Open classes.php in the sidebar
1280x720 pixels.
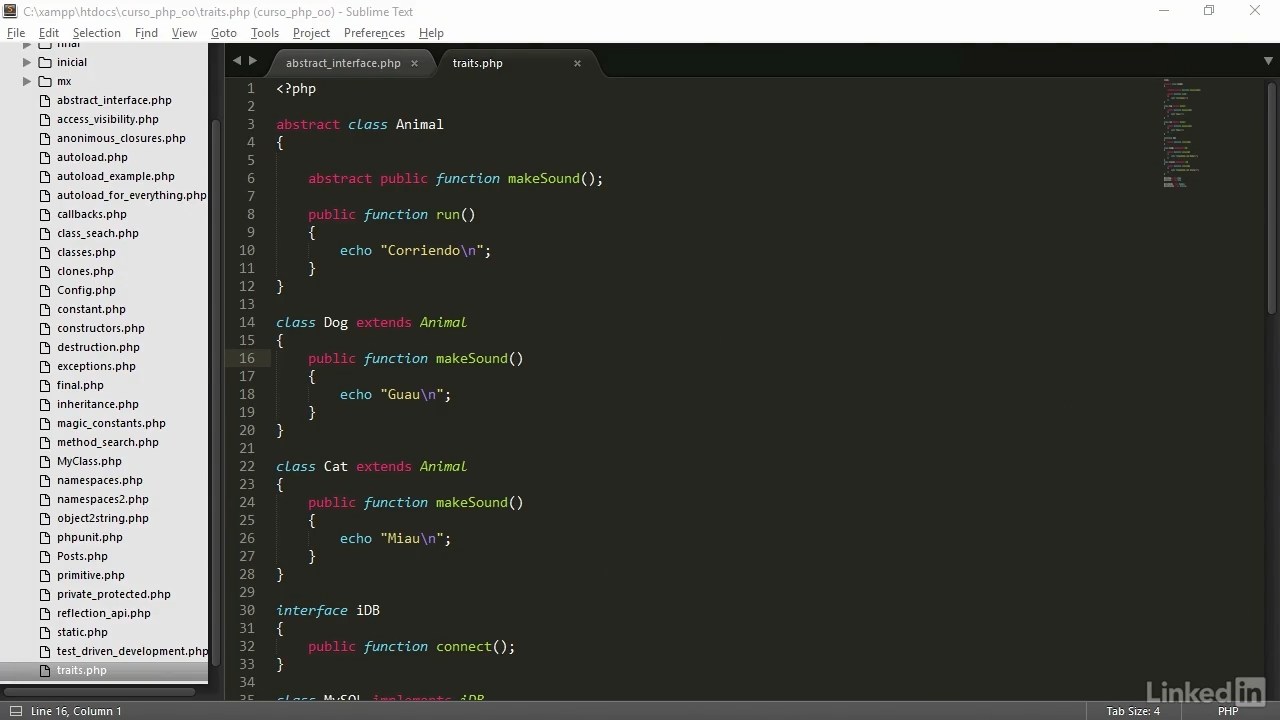(x=86, y=252)
